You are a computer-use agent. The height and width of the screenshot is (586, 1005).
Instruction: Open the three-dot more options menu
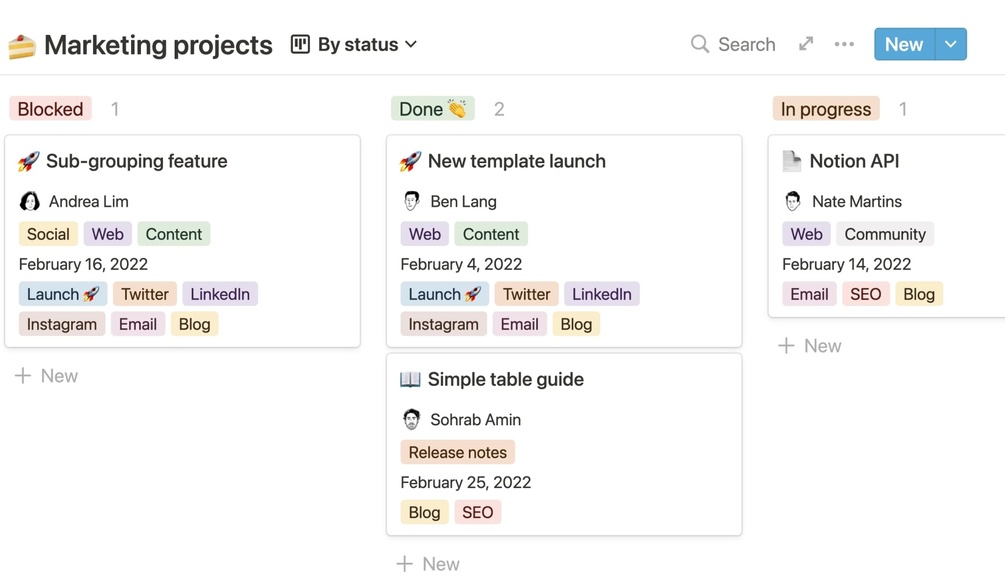point(844,44)
